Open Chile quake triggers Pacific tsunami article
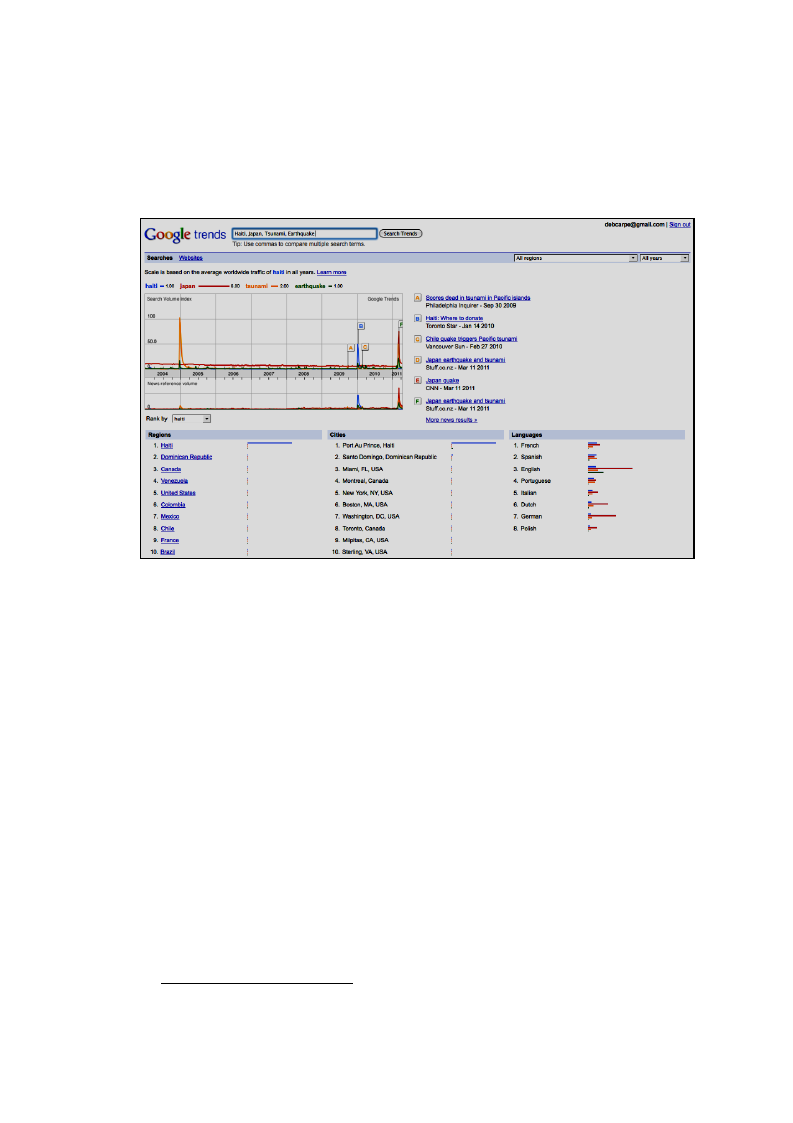This screenshot has width=793, height=1123. click(471, 339)
